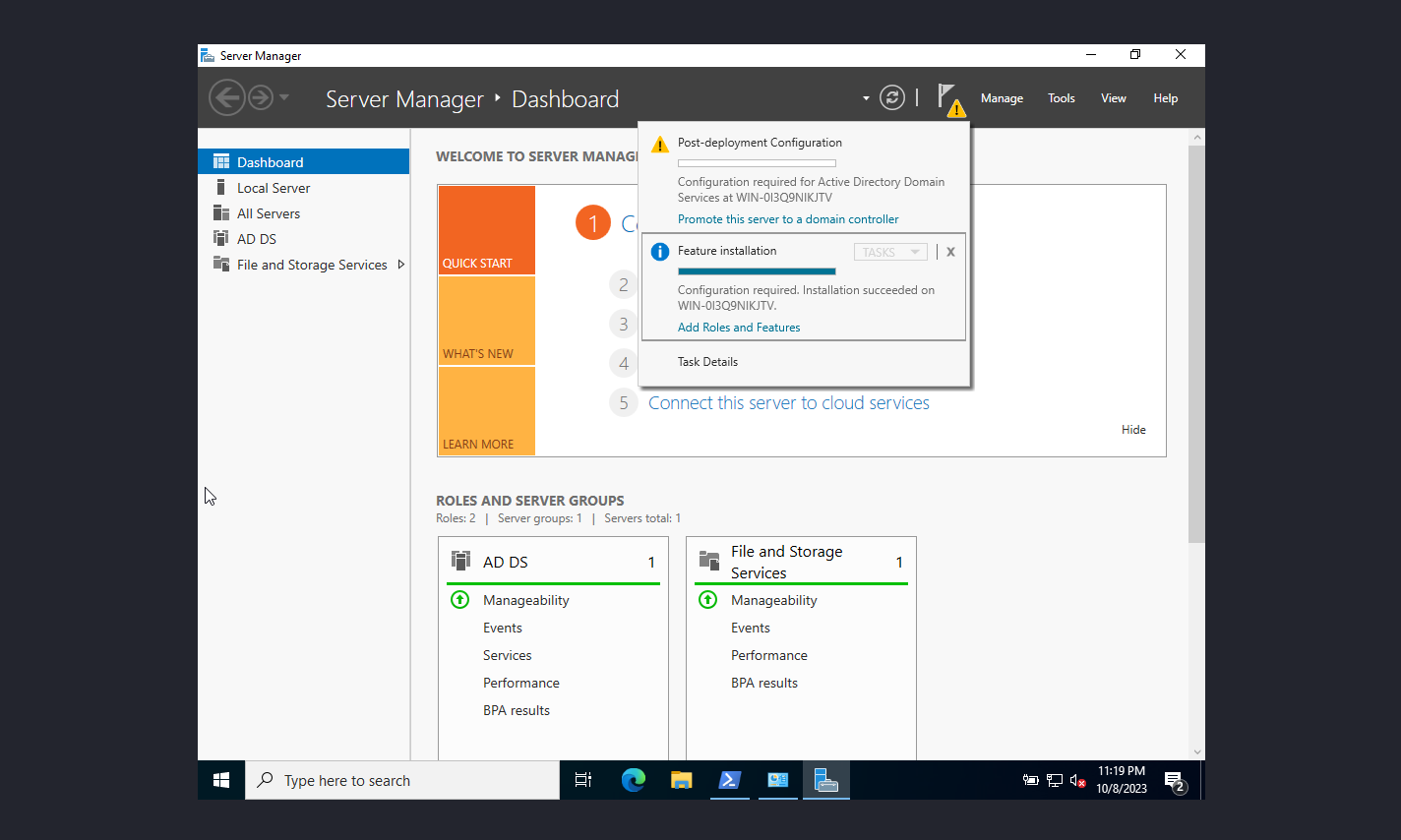Select All Servers in the sidebar
The height and width of the screenshot is (840, 1401).
pyautogui.click(x=304, y=213)
